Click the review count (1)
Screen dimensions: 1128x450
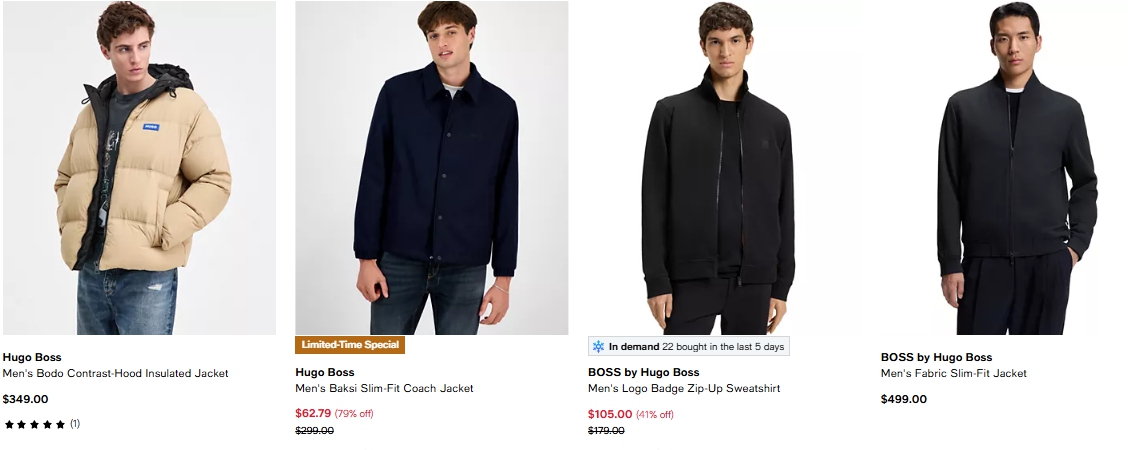(75, 424)
